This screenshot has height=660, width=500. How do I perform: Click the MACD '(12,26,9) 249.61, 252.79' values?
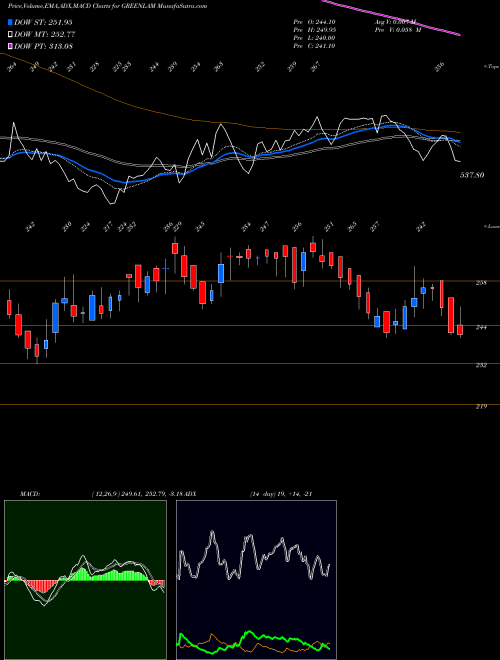pyautogui.click(x=130, y=494)
